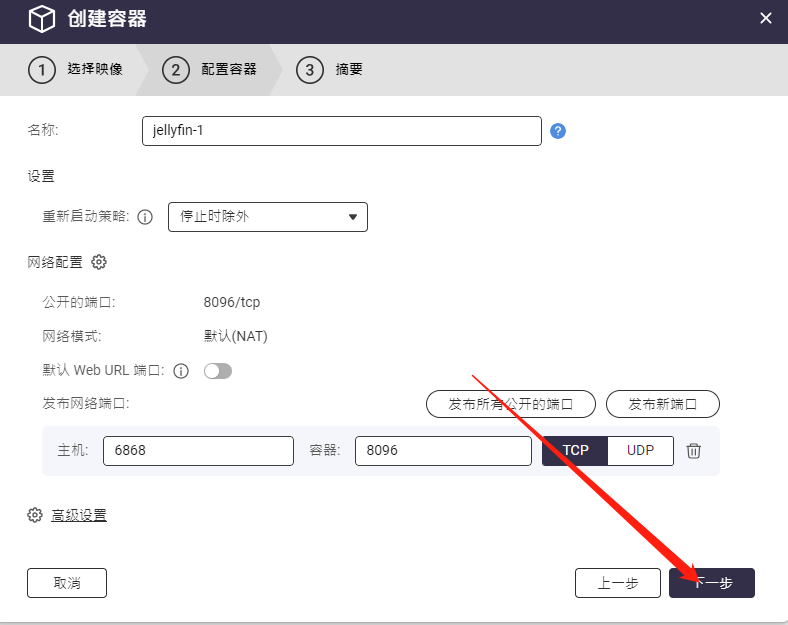
Task: Show info for default Web URL port
Action: tap(181, 371)
